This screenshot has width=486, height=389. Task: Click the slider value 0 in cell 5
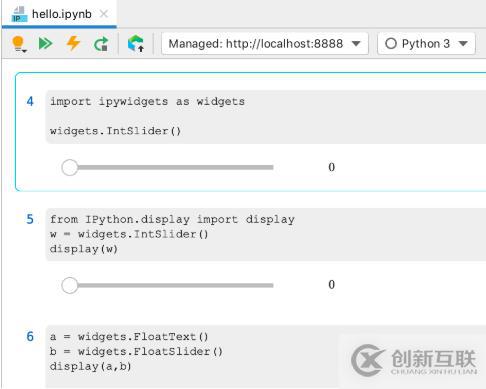331,284
